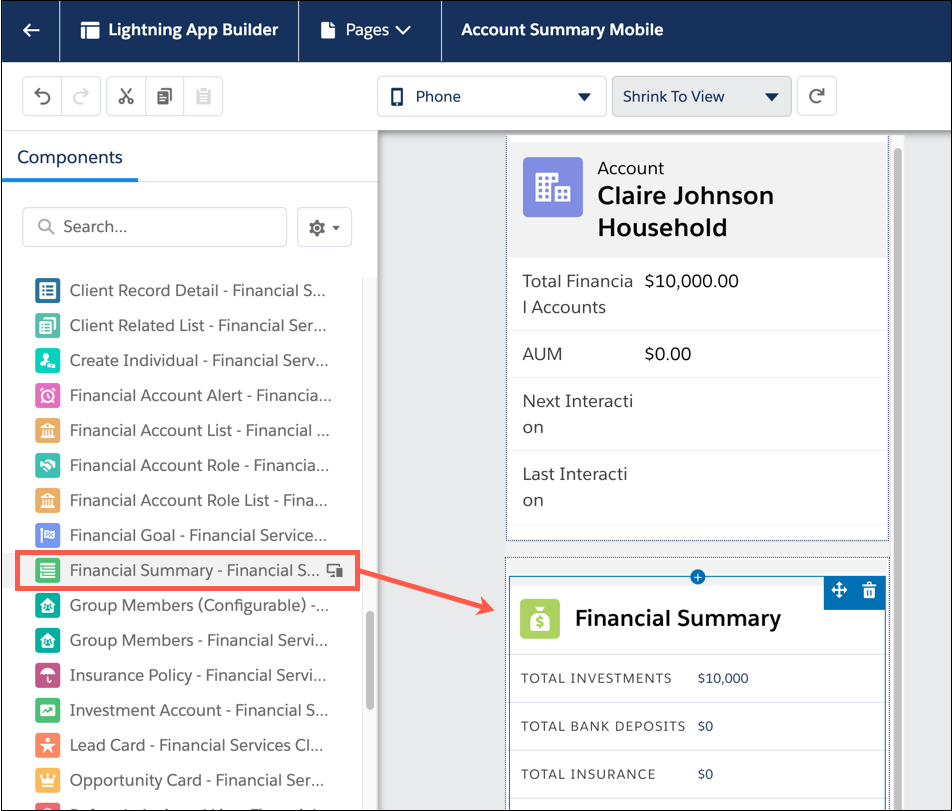This screenshot has height=811, width=952.
Task: Click the Lightning App Builder menu item
Action: point(179,30)
